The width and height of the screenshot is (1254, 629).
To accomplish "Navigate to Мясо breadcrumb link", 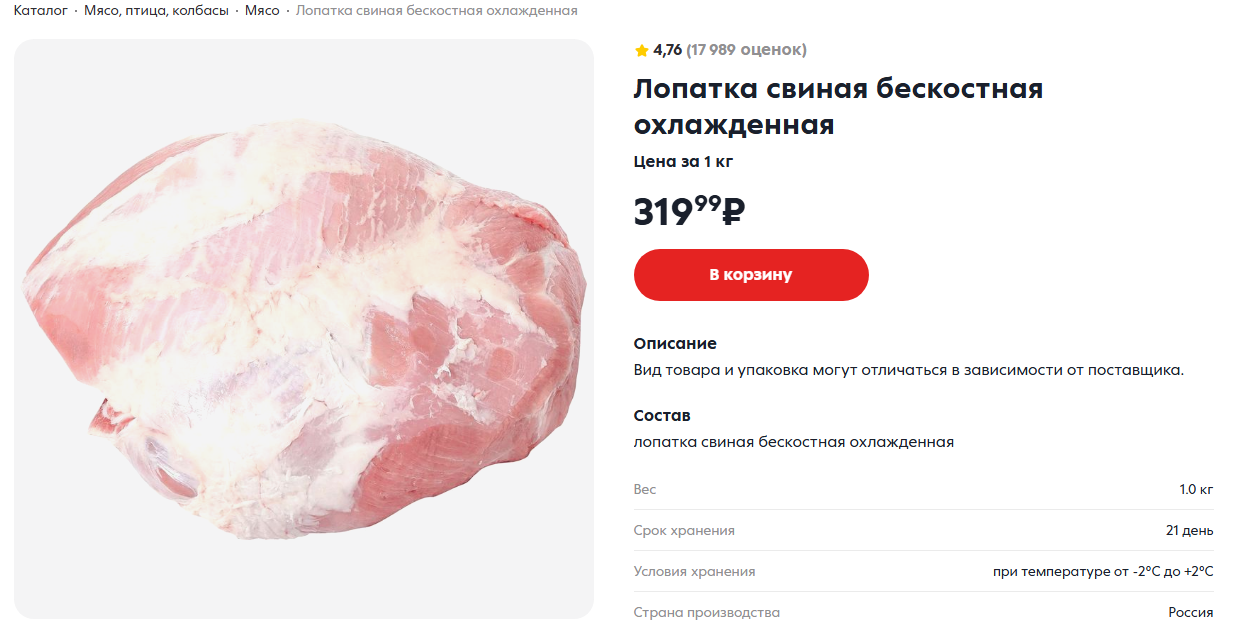I will [262, 10].
